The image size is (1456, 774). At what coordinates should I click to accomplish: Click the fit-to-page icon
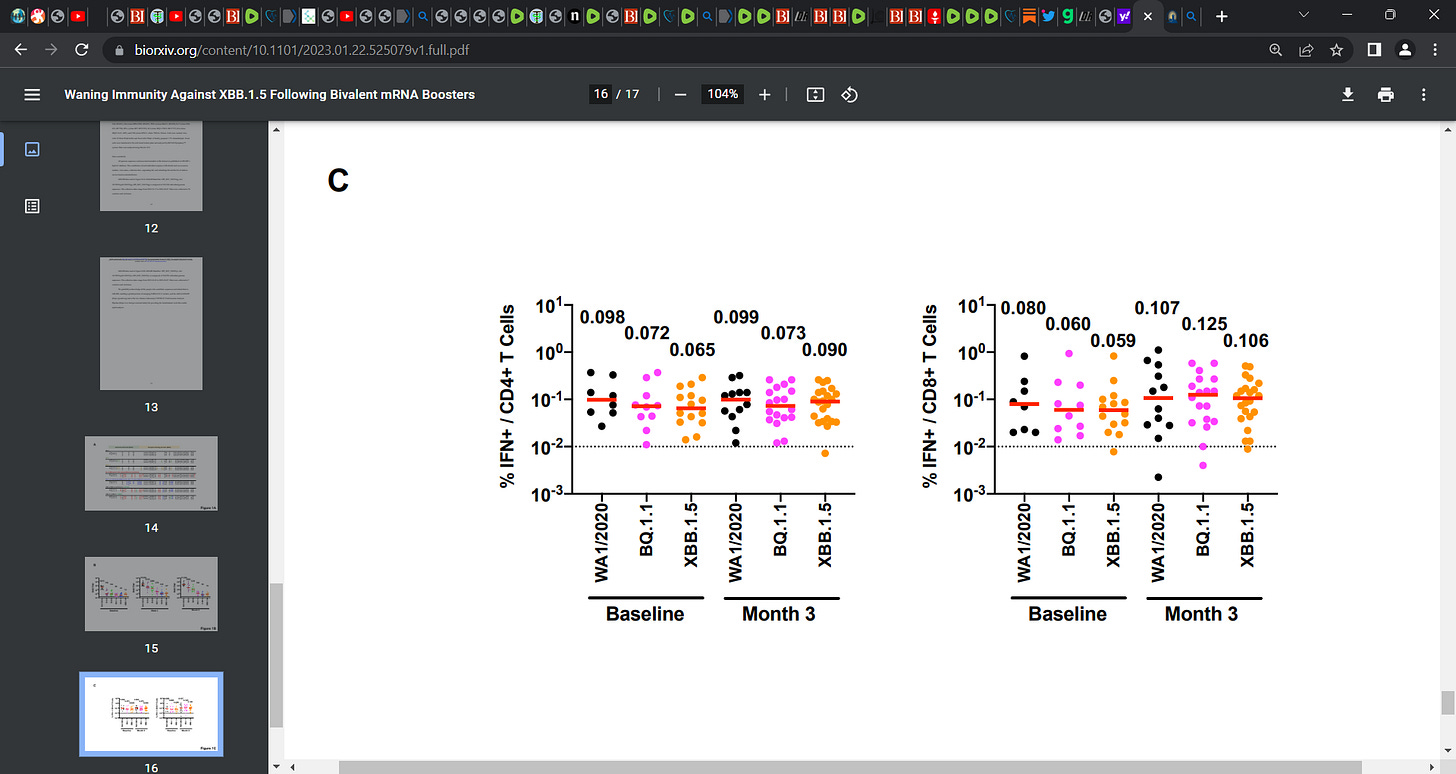[814, 94]
